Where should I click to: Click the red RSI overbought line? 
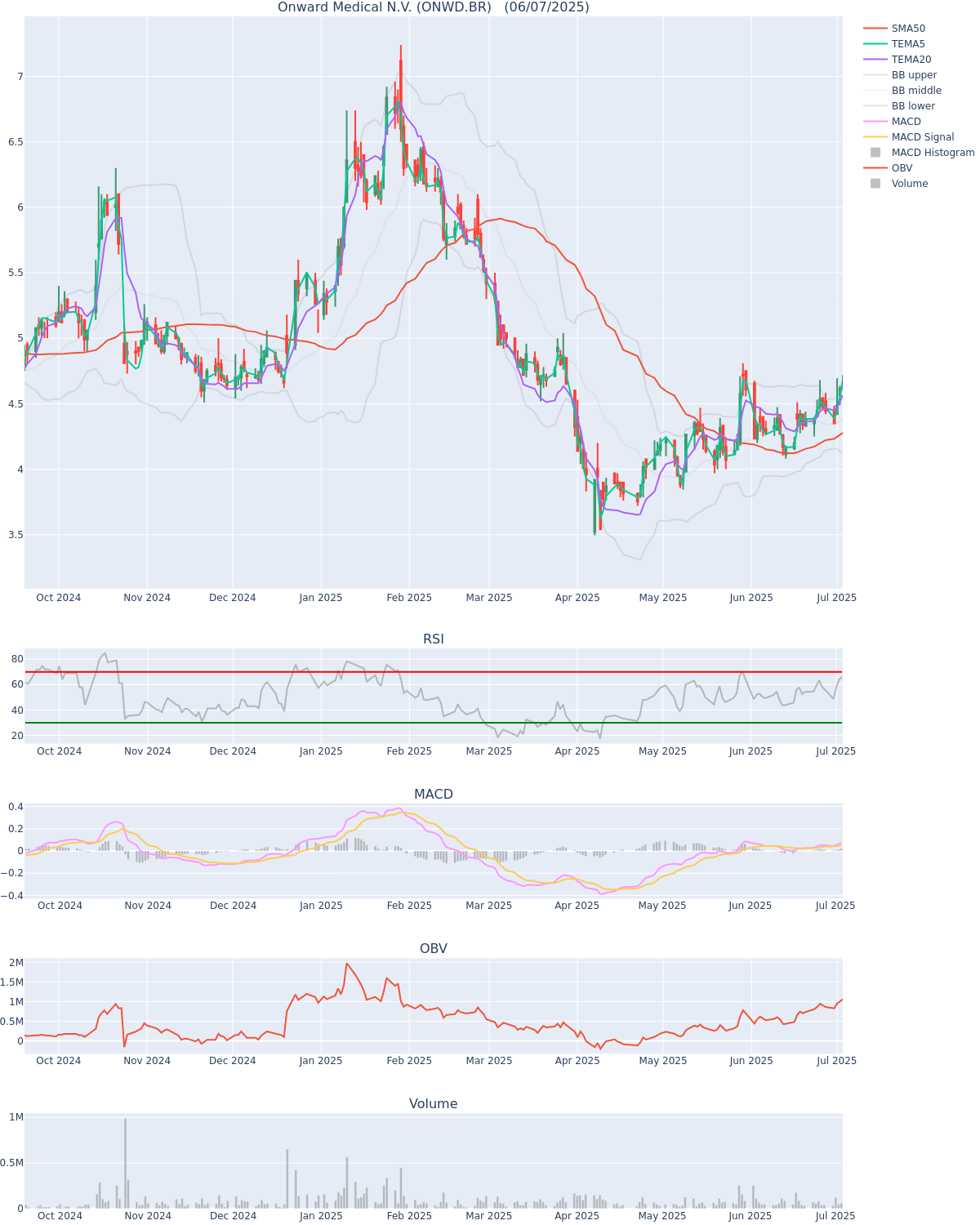click(x=434, y=672)
